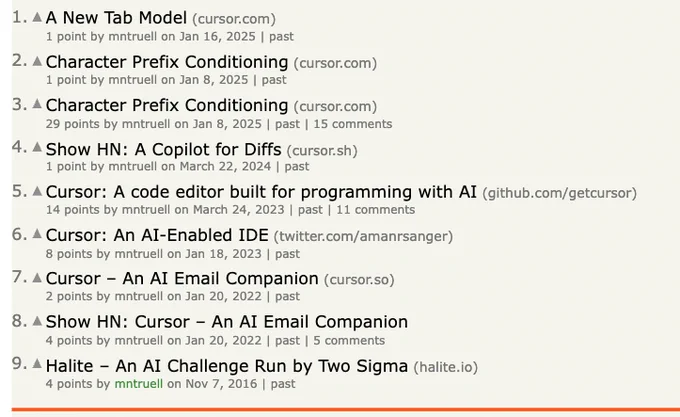Open the 15 comments thread

point(353,124)
